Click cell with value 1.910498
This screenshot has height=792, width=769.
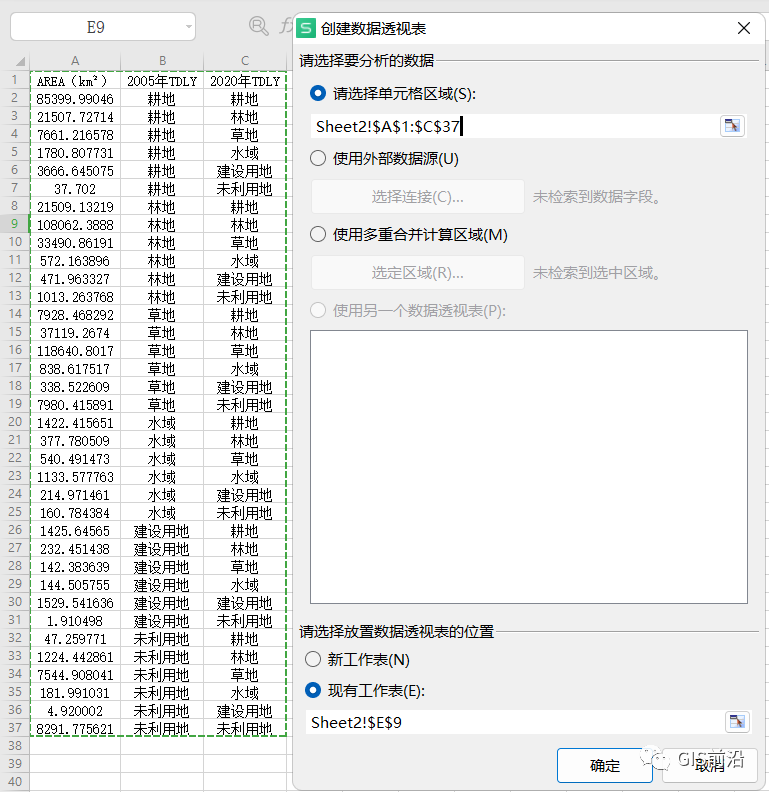(x=75, y=621)
